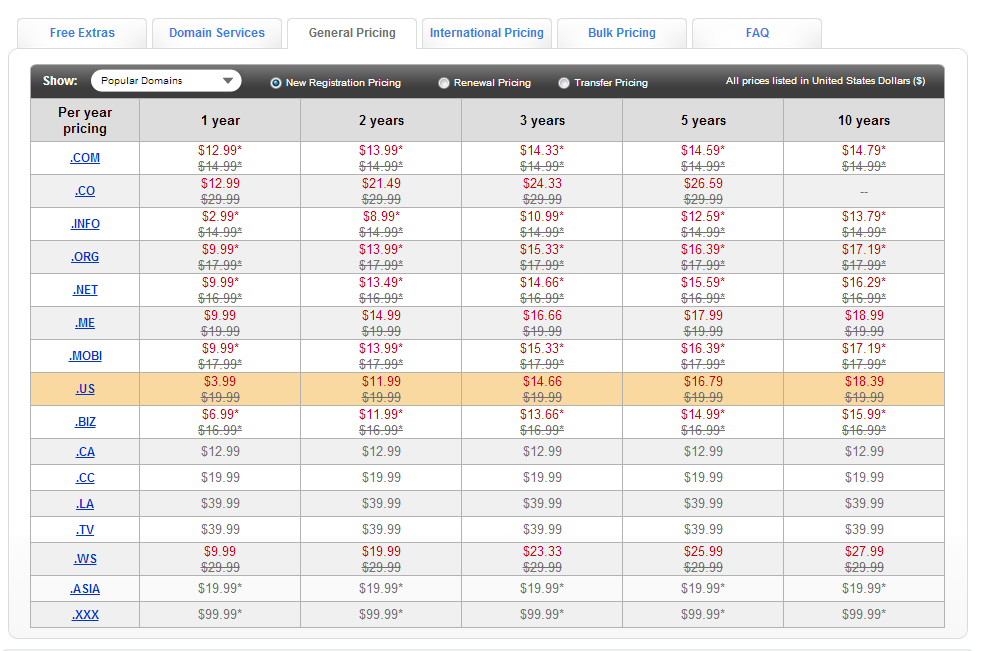
Task: Click the .BIZ 1 year price $6.99*
Action: point(220,414)
